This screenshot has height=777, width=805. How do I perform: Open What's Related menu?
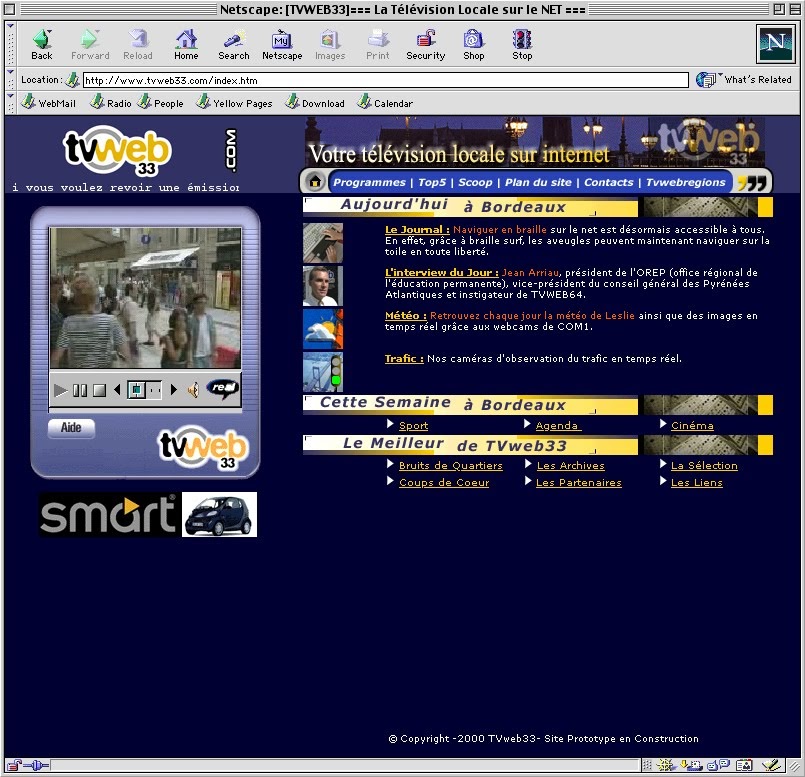[x=744, y=80]
